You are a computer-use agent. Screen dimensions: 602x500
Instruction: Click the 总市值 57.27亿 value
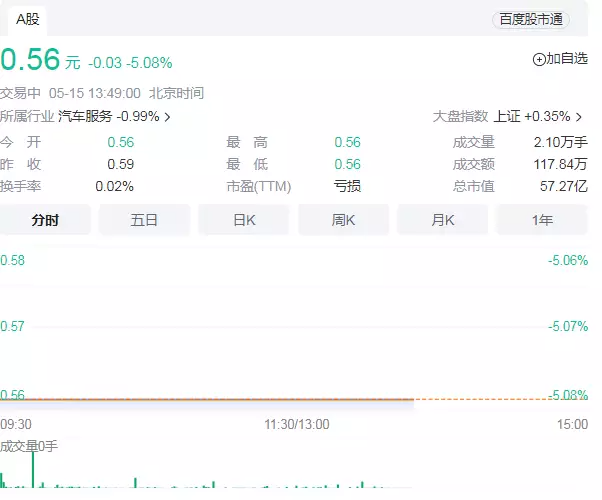click(564, 186)
